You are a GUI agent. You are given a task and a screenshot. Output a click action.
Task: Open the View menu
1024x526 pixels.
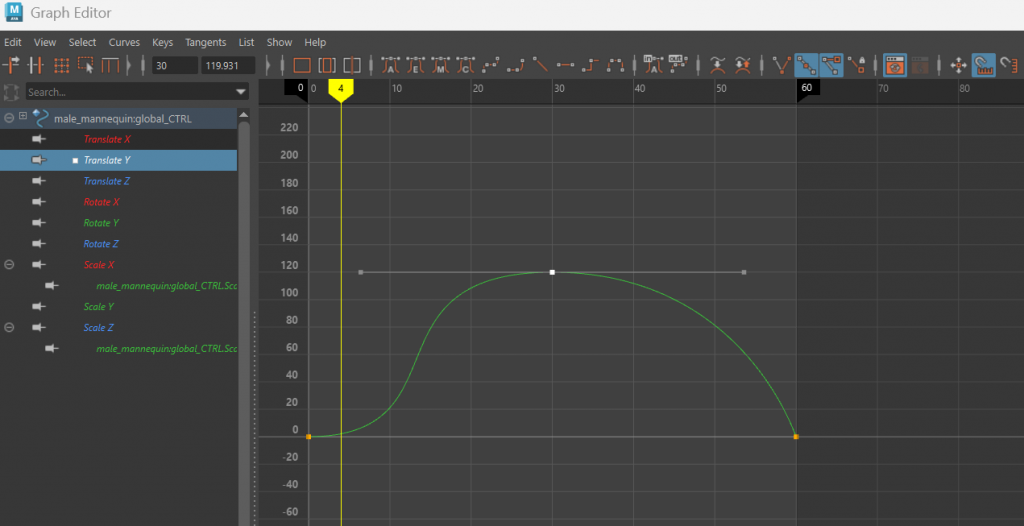(x=45, y=42)
